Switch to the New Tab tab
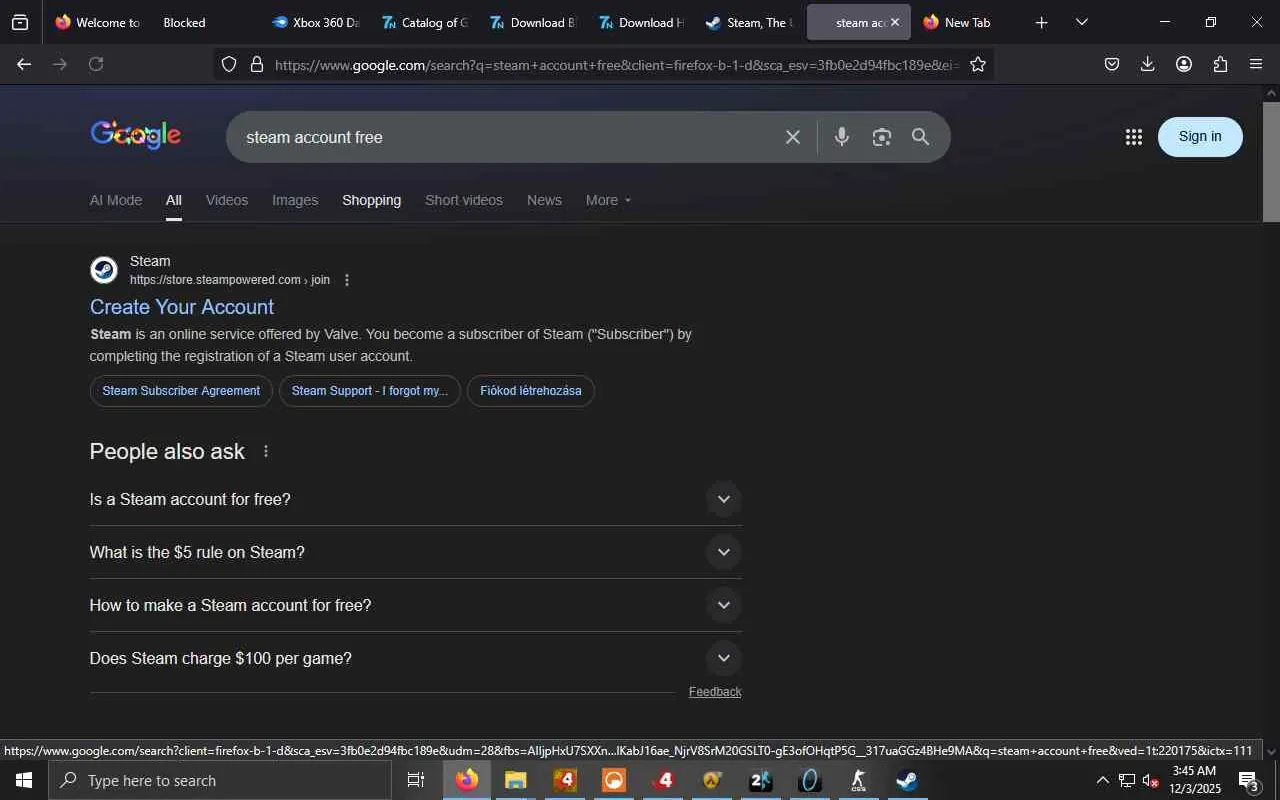 tap(966, 22)
